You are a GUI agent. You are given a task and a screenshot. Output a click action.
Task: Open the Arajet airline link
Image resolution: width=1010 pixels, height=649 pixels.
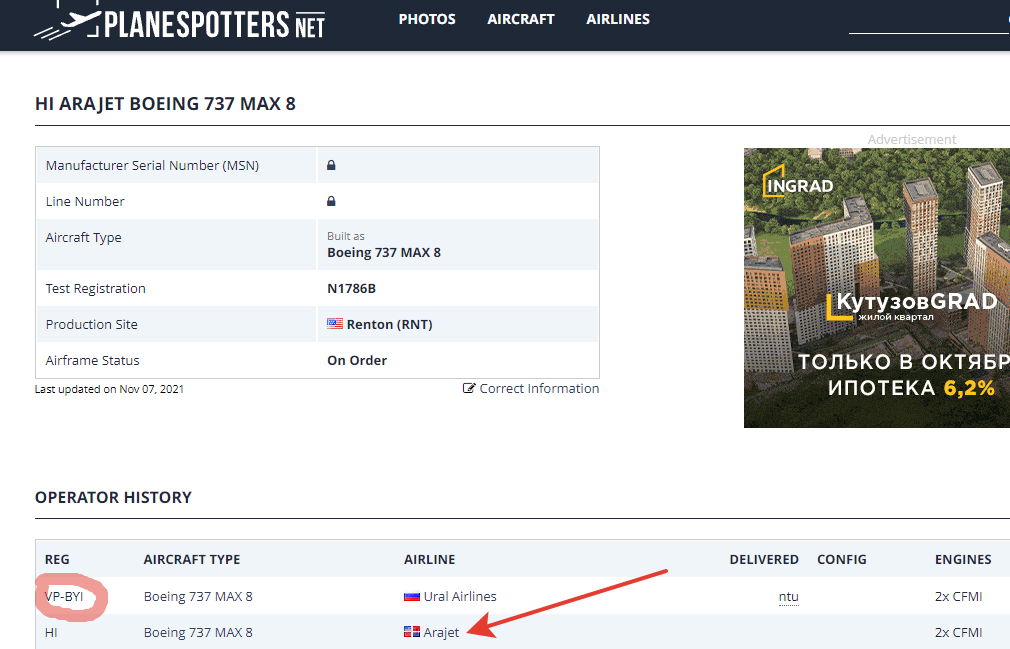[441, 632]
